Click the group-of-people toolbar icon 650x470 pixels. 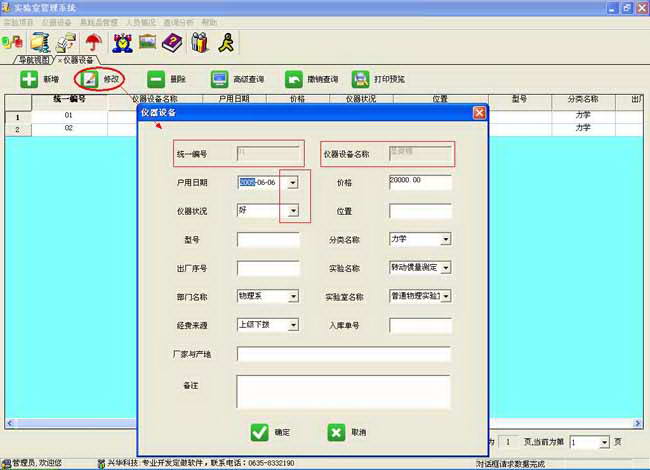[x=199, y=42]
